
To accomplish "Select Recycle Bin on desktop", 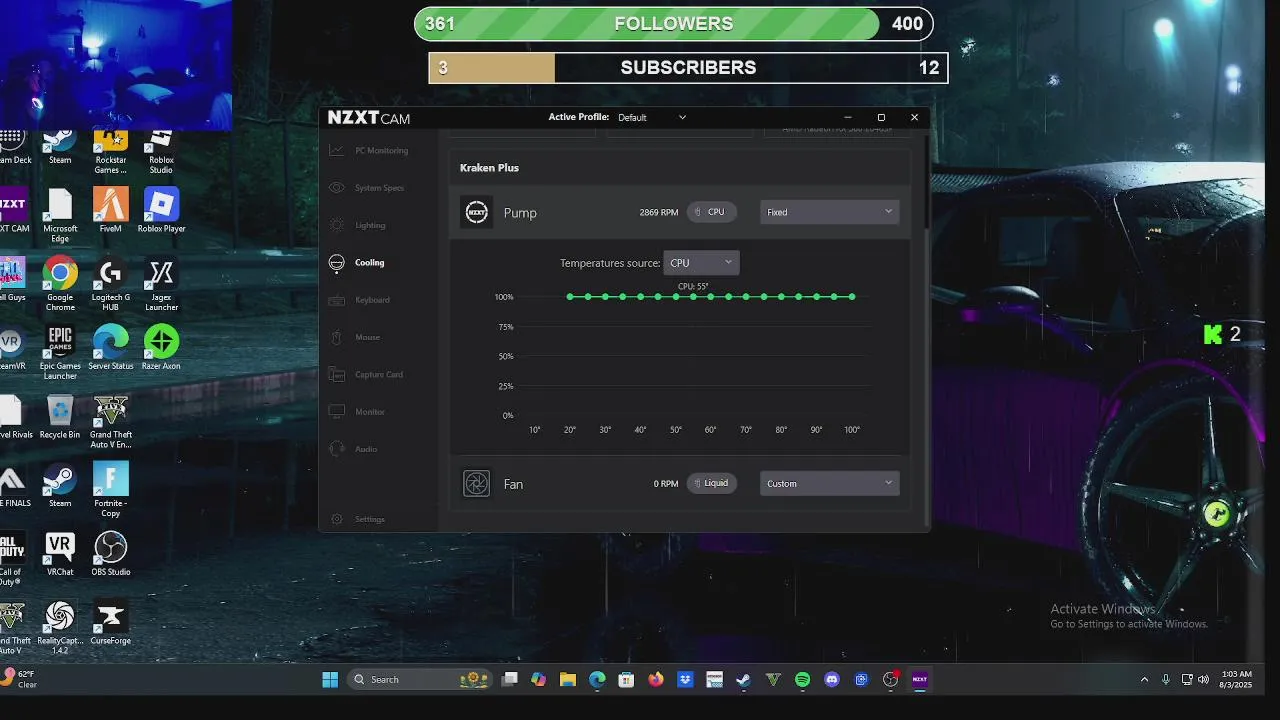I will 60,417.
